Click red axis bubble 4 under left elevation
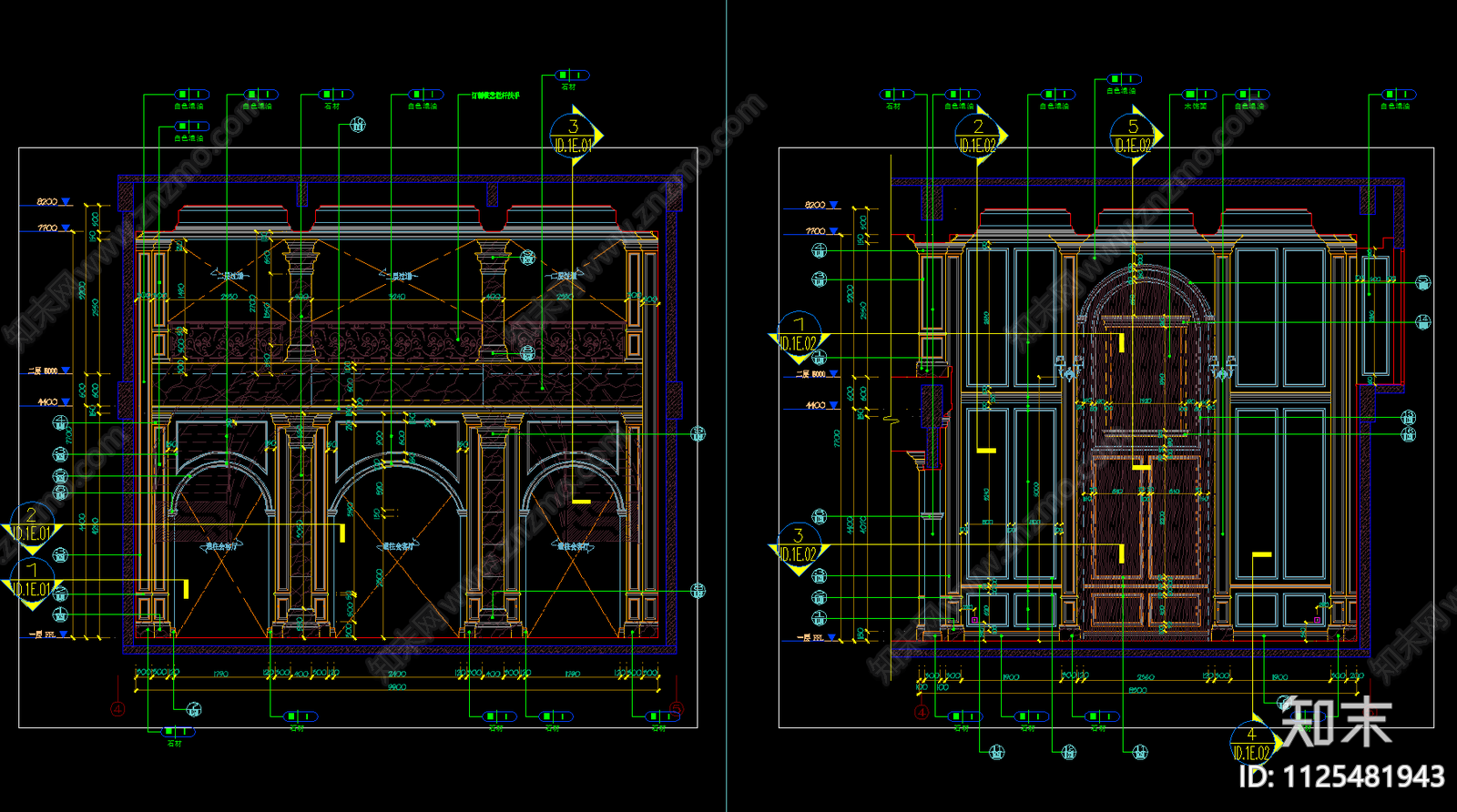 pyautogui.click(x=117, y=708)
